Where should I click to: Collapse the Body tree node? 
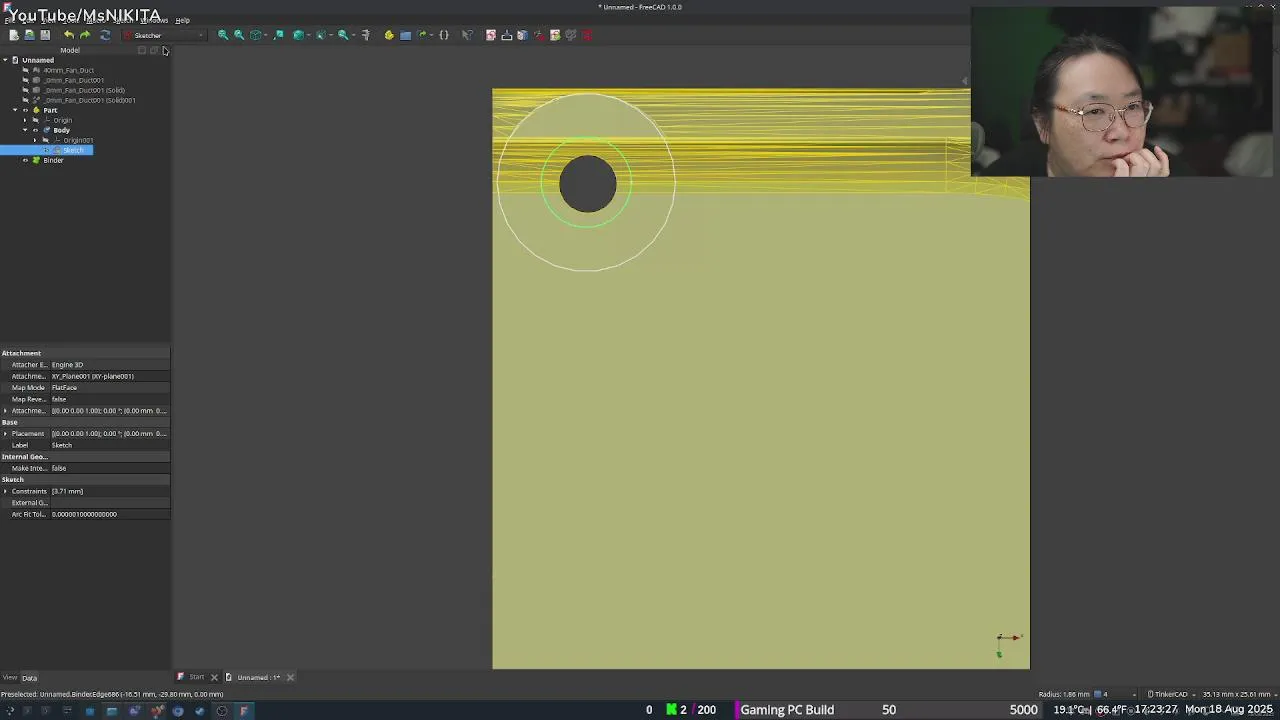[25, 130]
